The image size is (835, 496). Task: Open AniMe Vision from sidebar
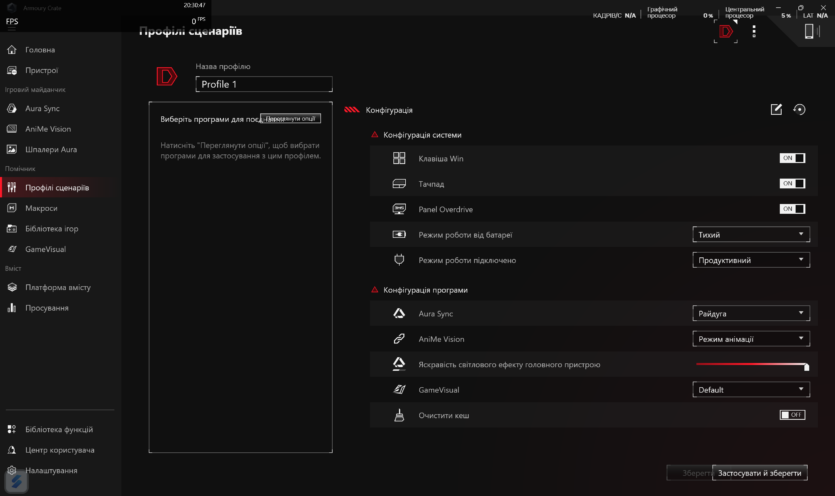pyautogui.click(x=48, y=129)
